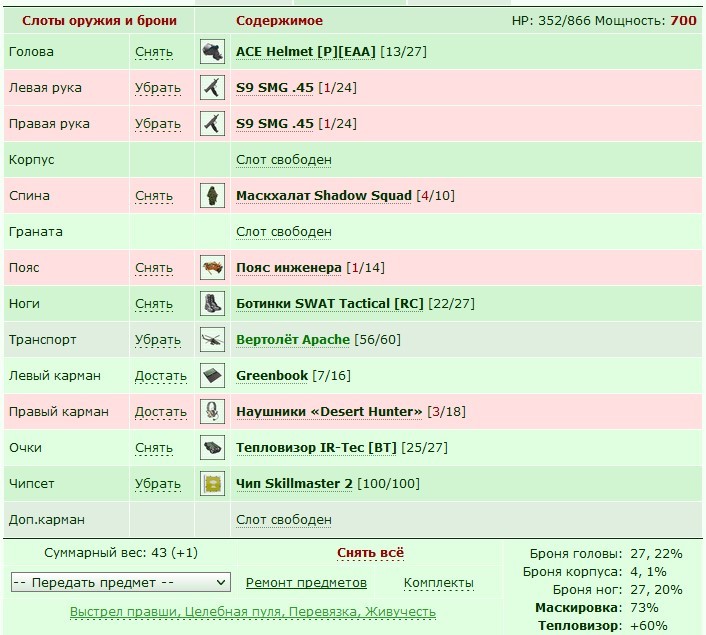Open the Передать предмет dropdown
Screen dimensions: 706x635
point(121,582)
